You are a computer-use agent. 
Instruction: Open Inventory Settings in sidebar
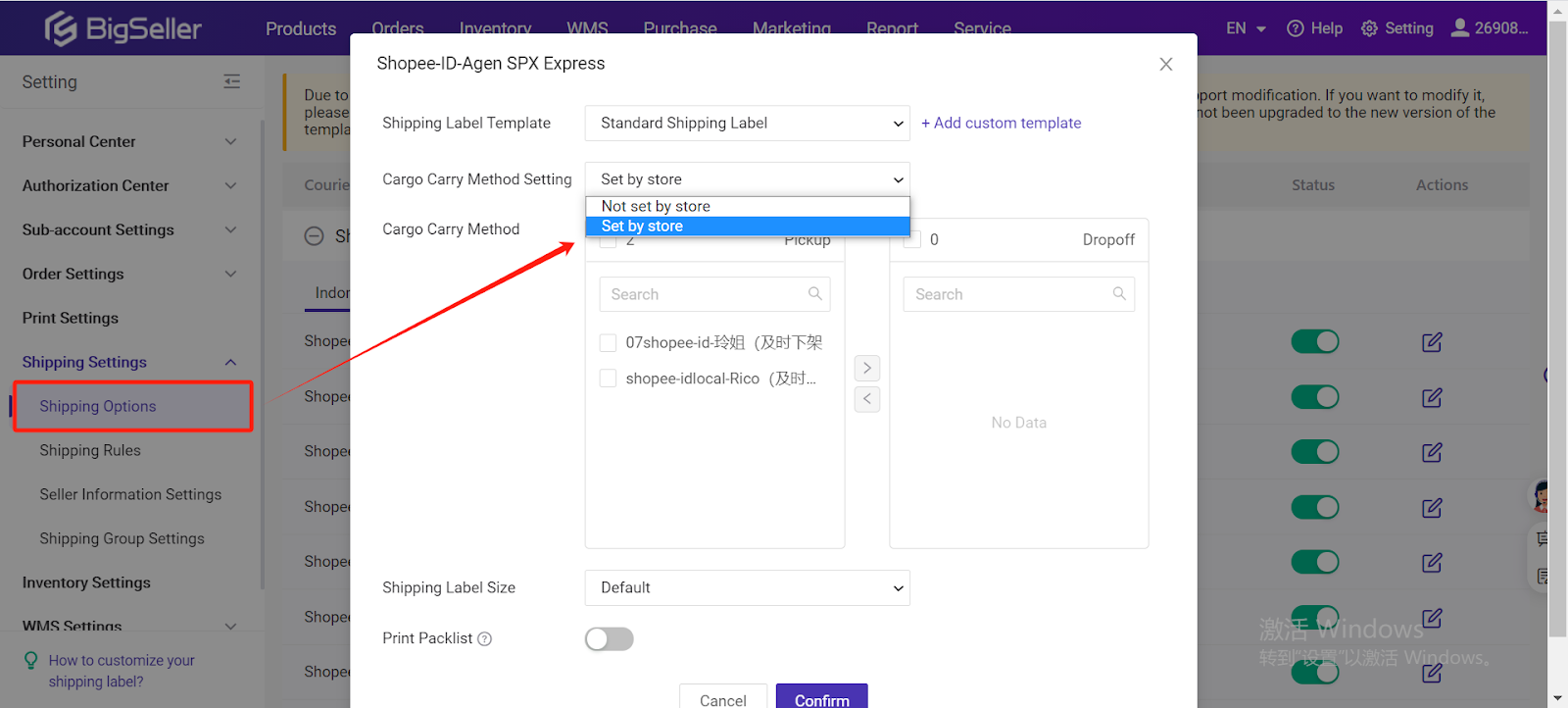[86, 582]
